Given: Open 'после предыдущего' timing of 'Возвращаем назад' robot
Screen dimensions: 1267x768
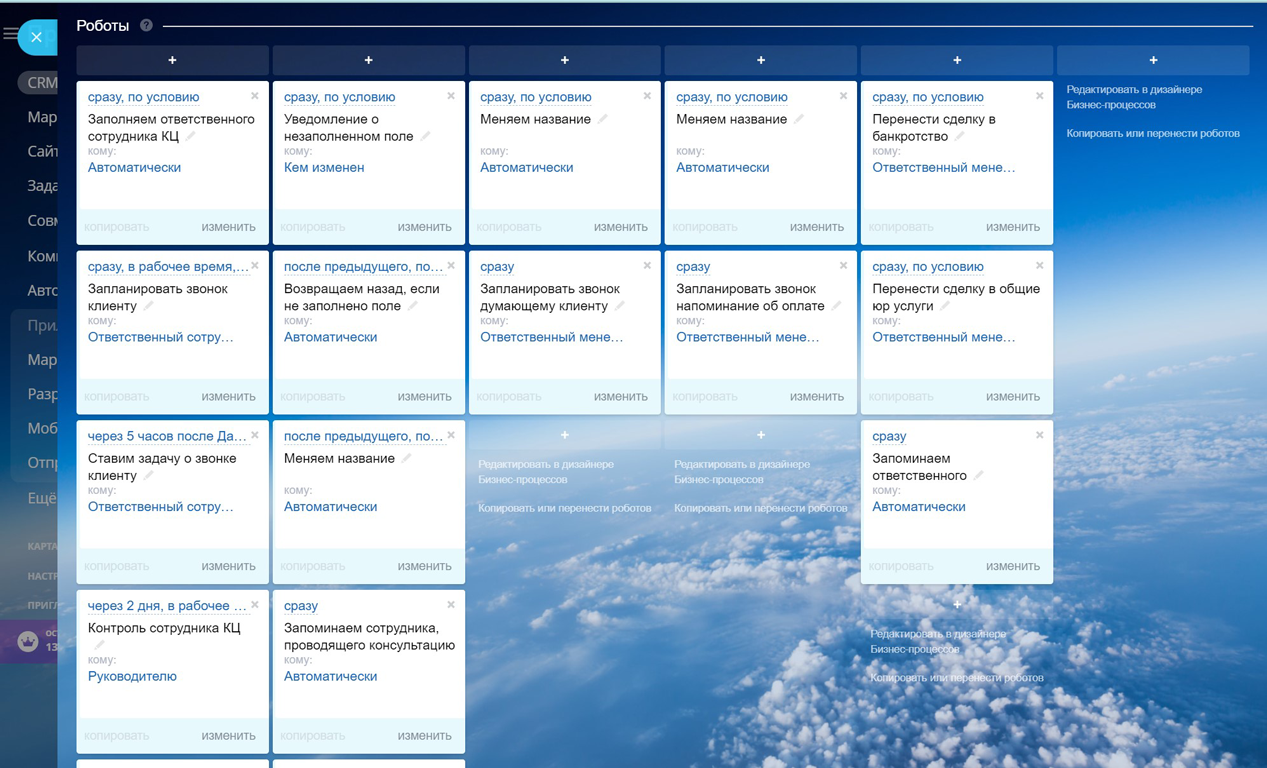Looking at the screenshot, I should point(363,267).
